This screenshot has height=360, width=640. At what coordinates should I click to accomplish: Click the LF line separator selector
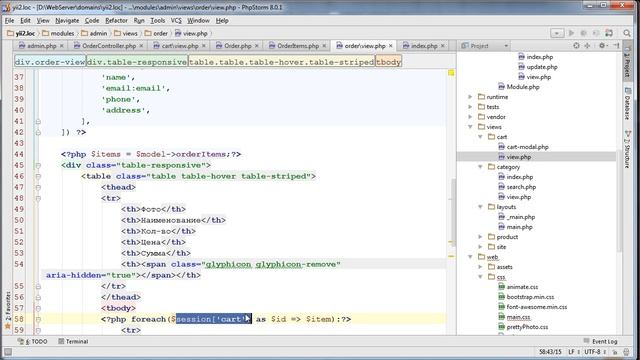point(573,352)
